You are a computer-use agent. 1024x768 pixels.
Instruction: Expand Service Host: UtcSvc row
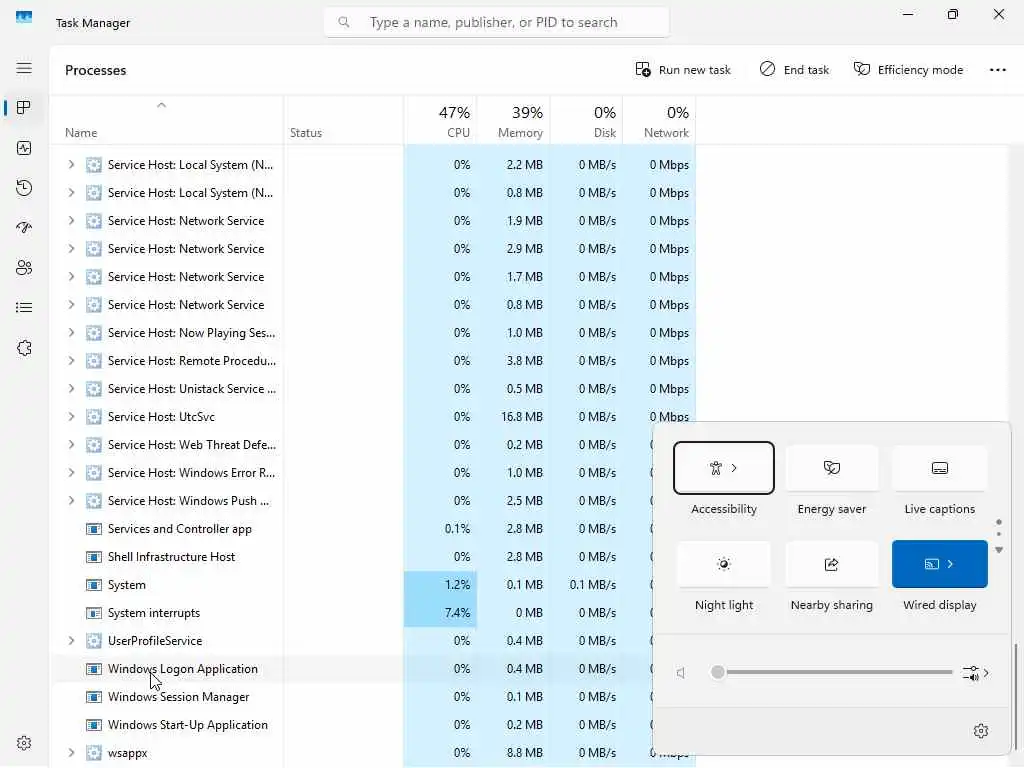click(71, 417)
